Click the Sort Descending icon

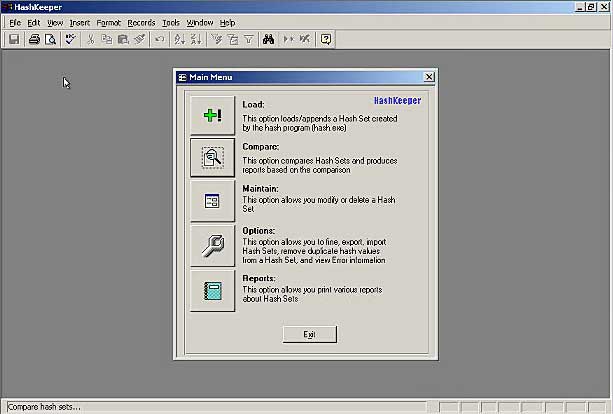196,39
